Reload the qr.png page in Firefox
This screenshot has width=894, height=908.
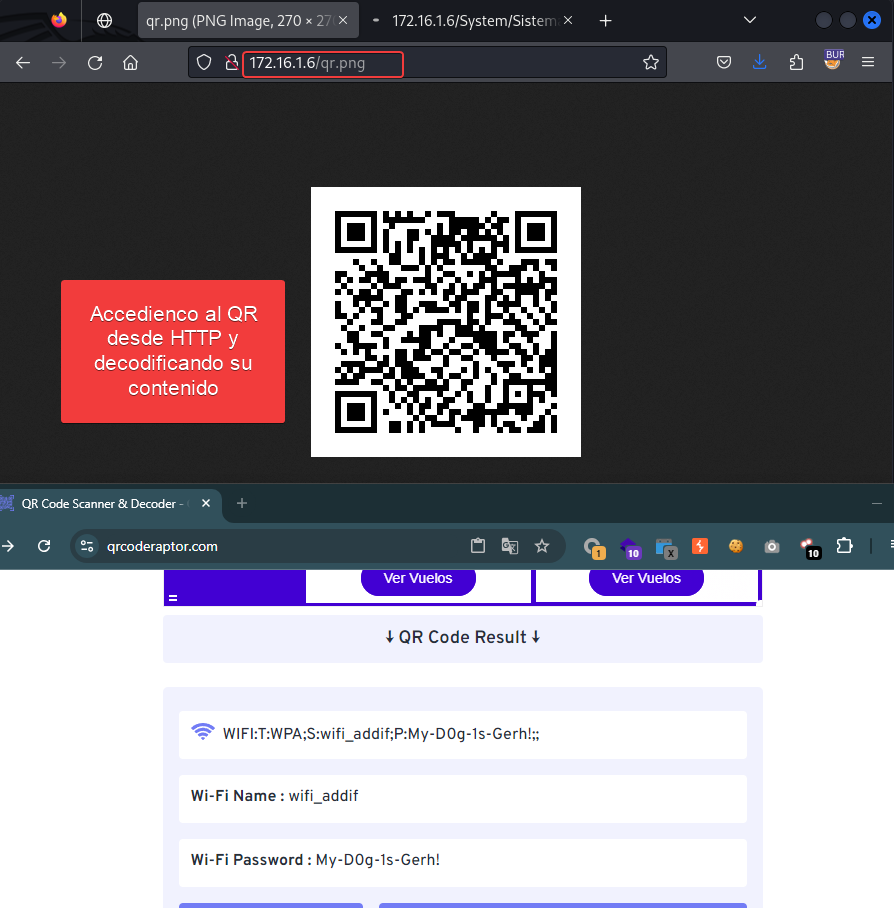[95, 63]
